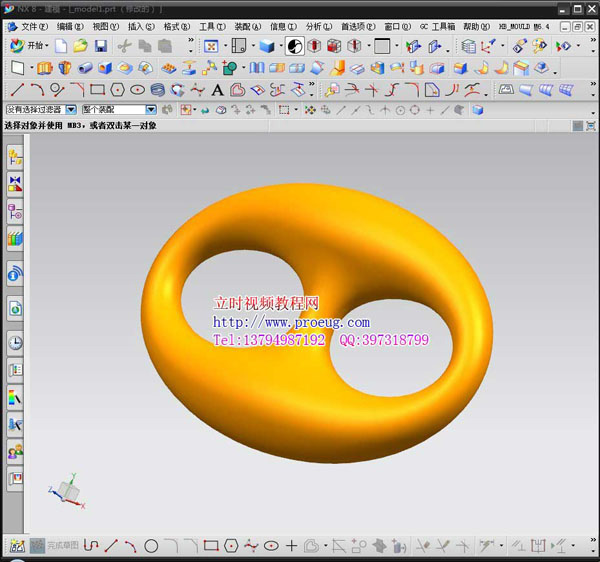Click the Extrude feature icon
Image resolution: width=600 pixels, height=562 pixels.
click(x=44, y=68)
